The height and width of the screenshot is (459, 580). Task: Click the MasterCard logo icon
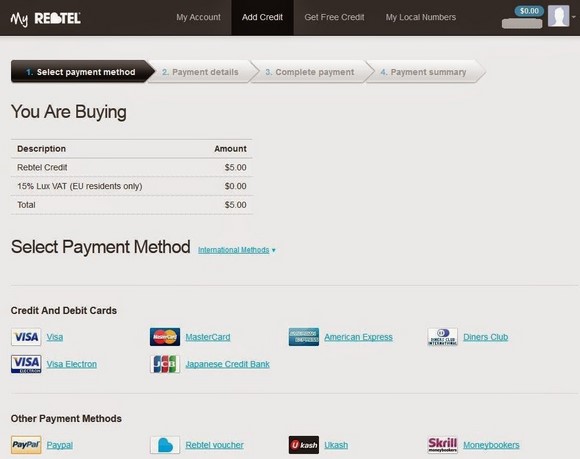(x=165, y=337)
